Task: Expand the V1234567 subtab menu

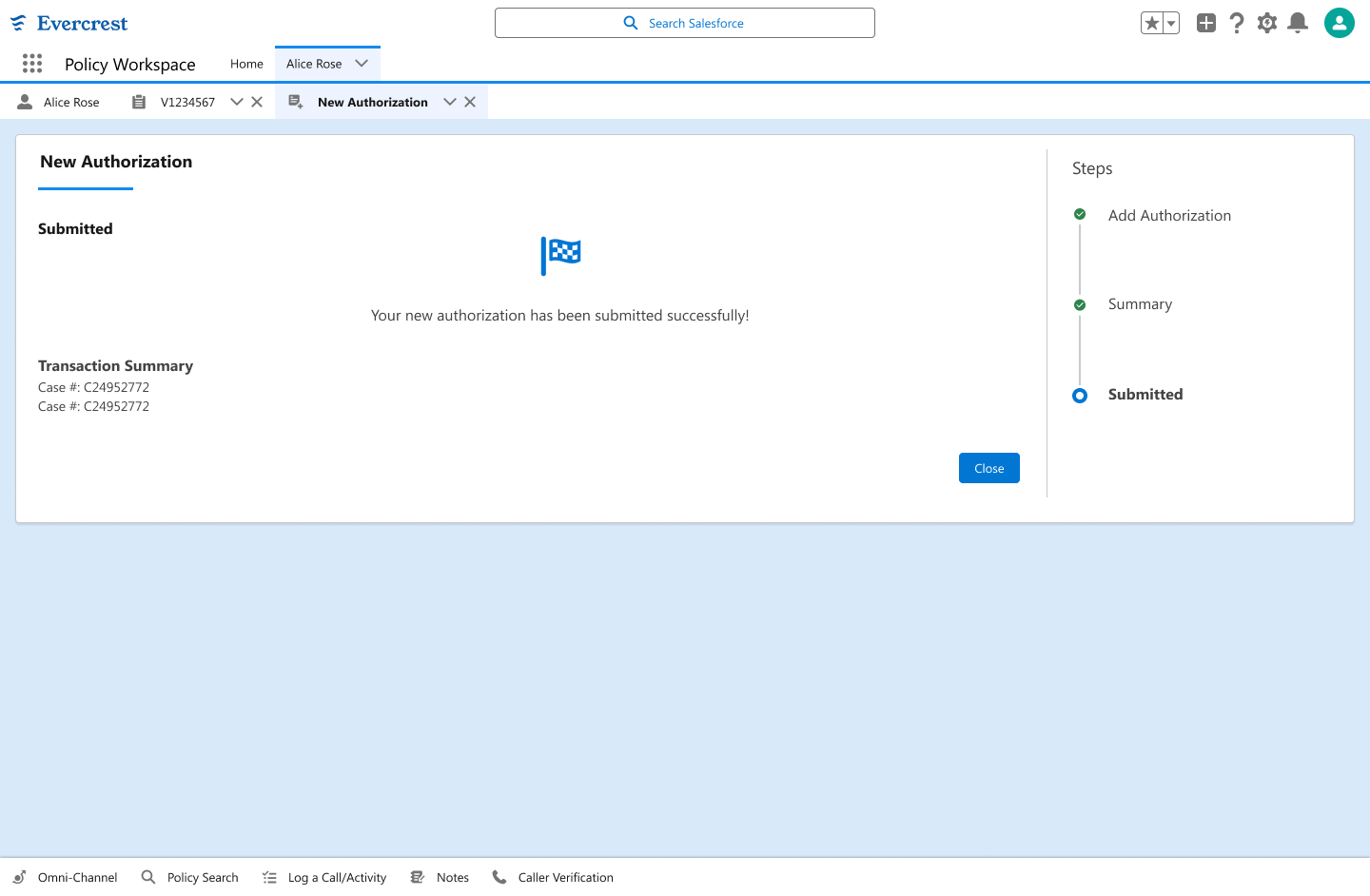Action: click(x=236, y=102)
